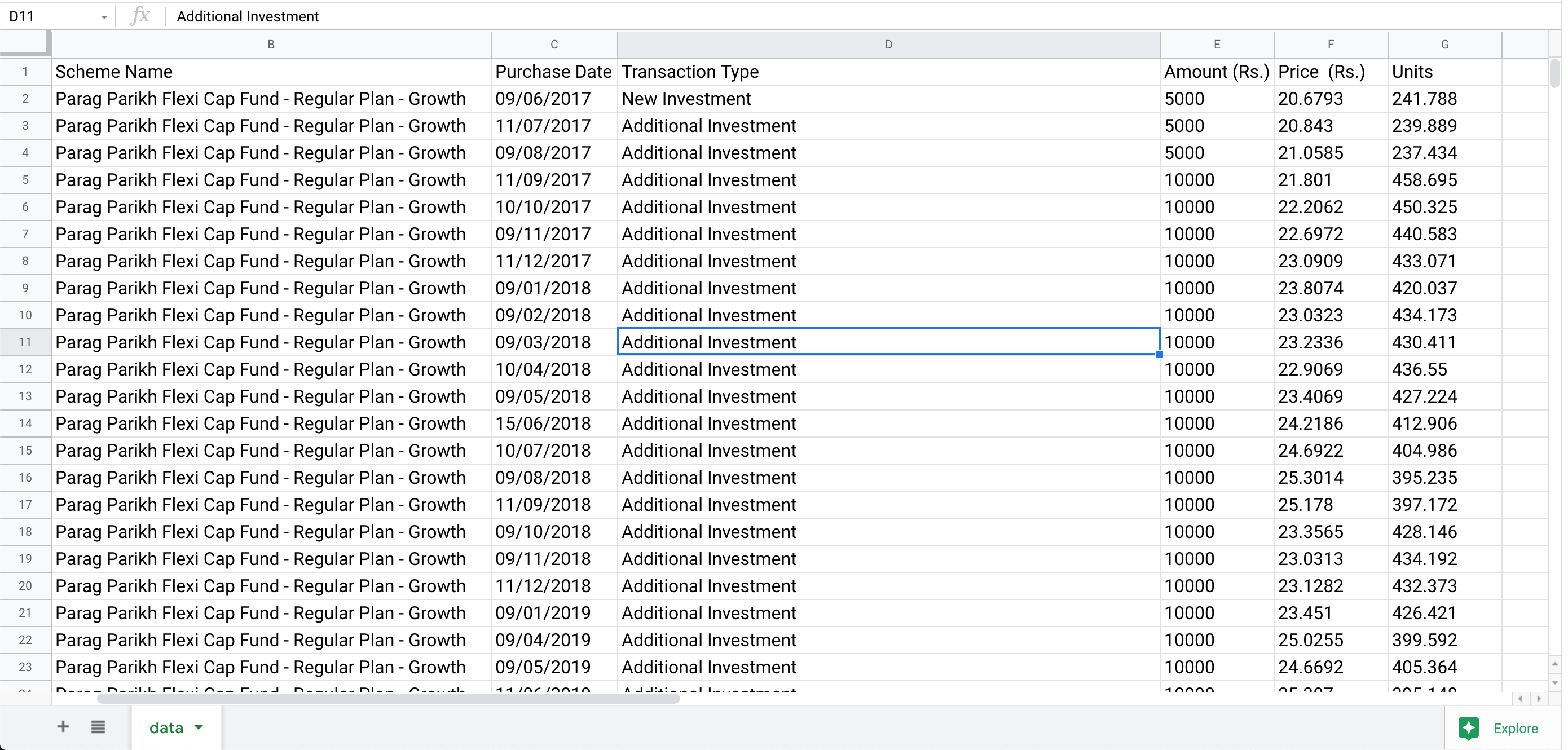The image size is (1568, 750).
Task: Click the vertical scrollbar thumb
Action: tap(1554, 74)
